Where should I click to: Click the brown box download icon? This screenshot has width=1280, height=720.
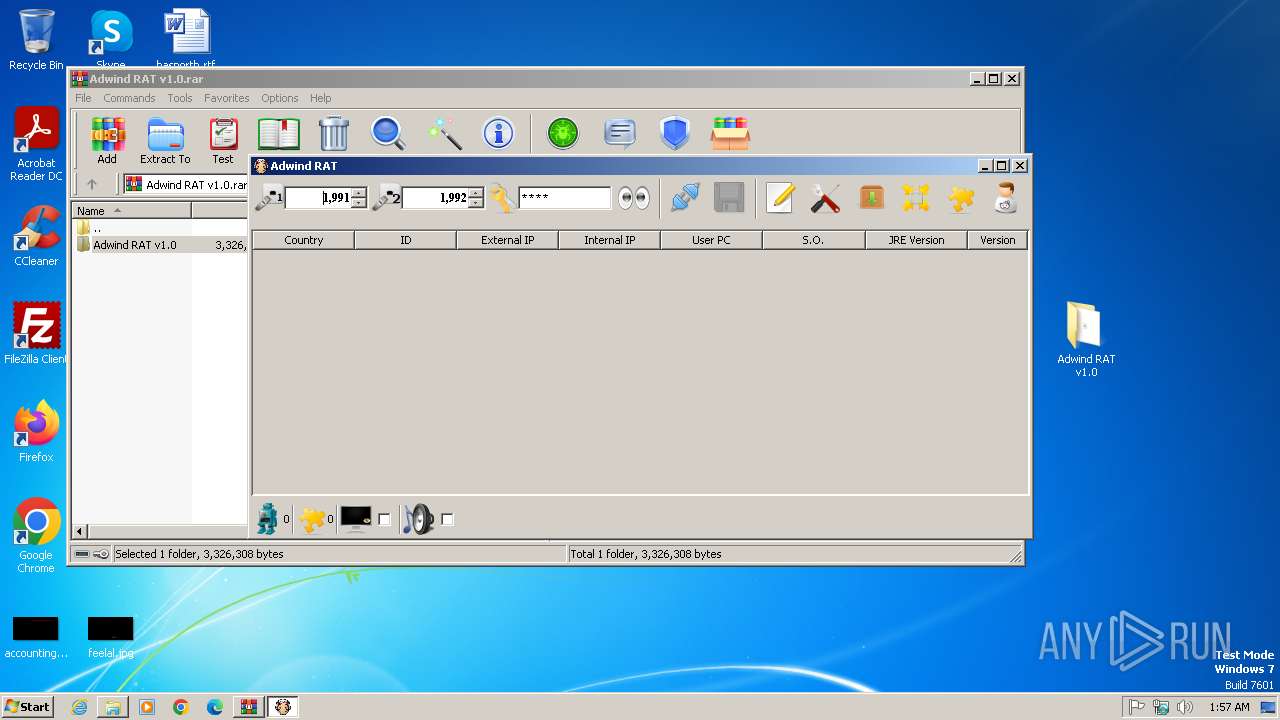click(871, 198)
